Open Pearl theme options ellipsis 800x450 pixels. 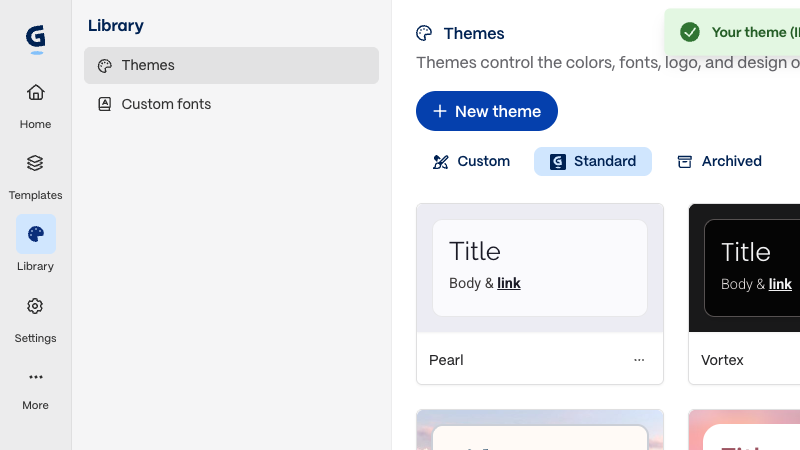[639, 360]
